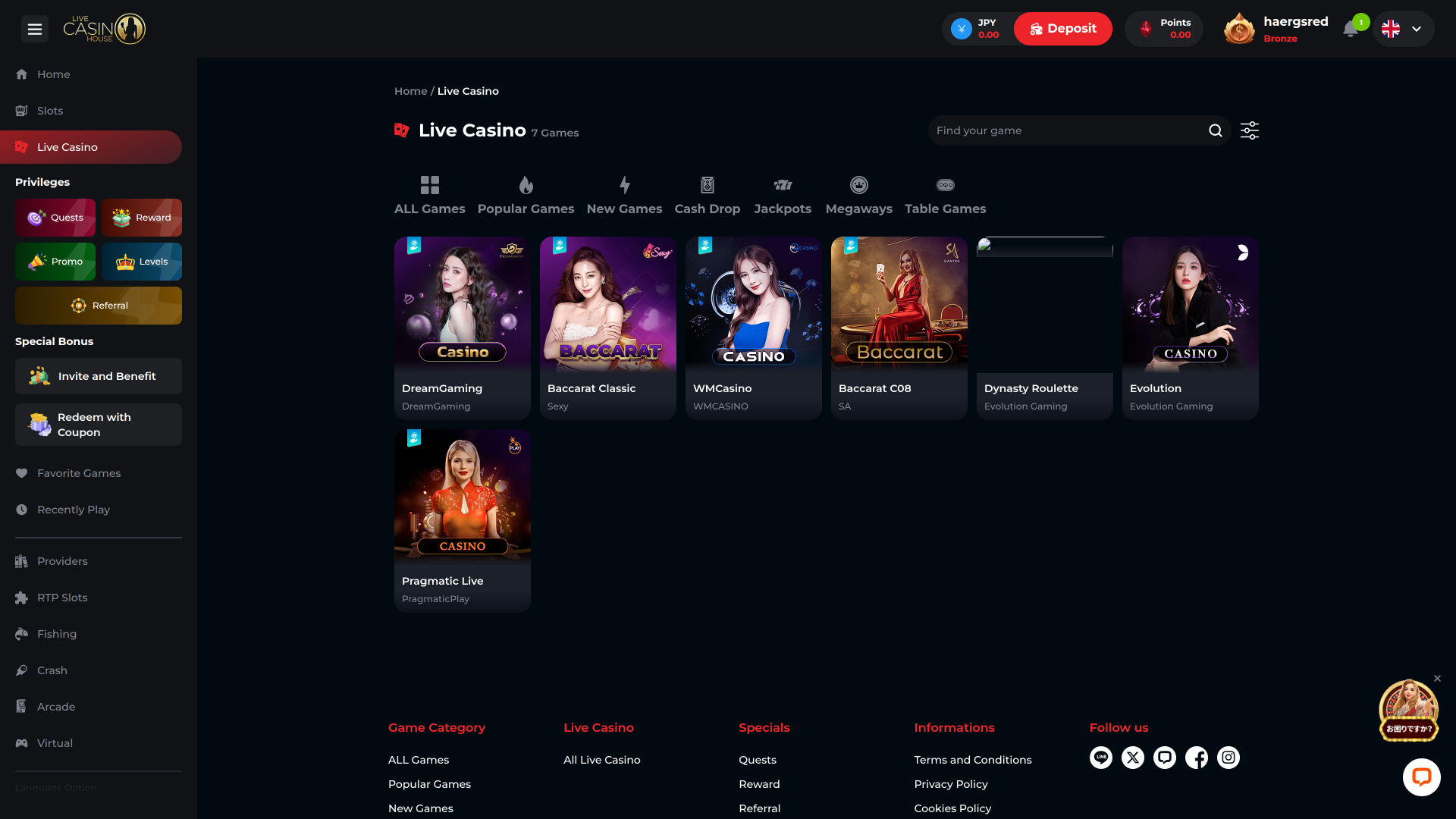Click the search magnifier icon
The height and width of the screenshot is (819, 1456).
point(1215,130)
